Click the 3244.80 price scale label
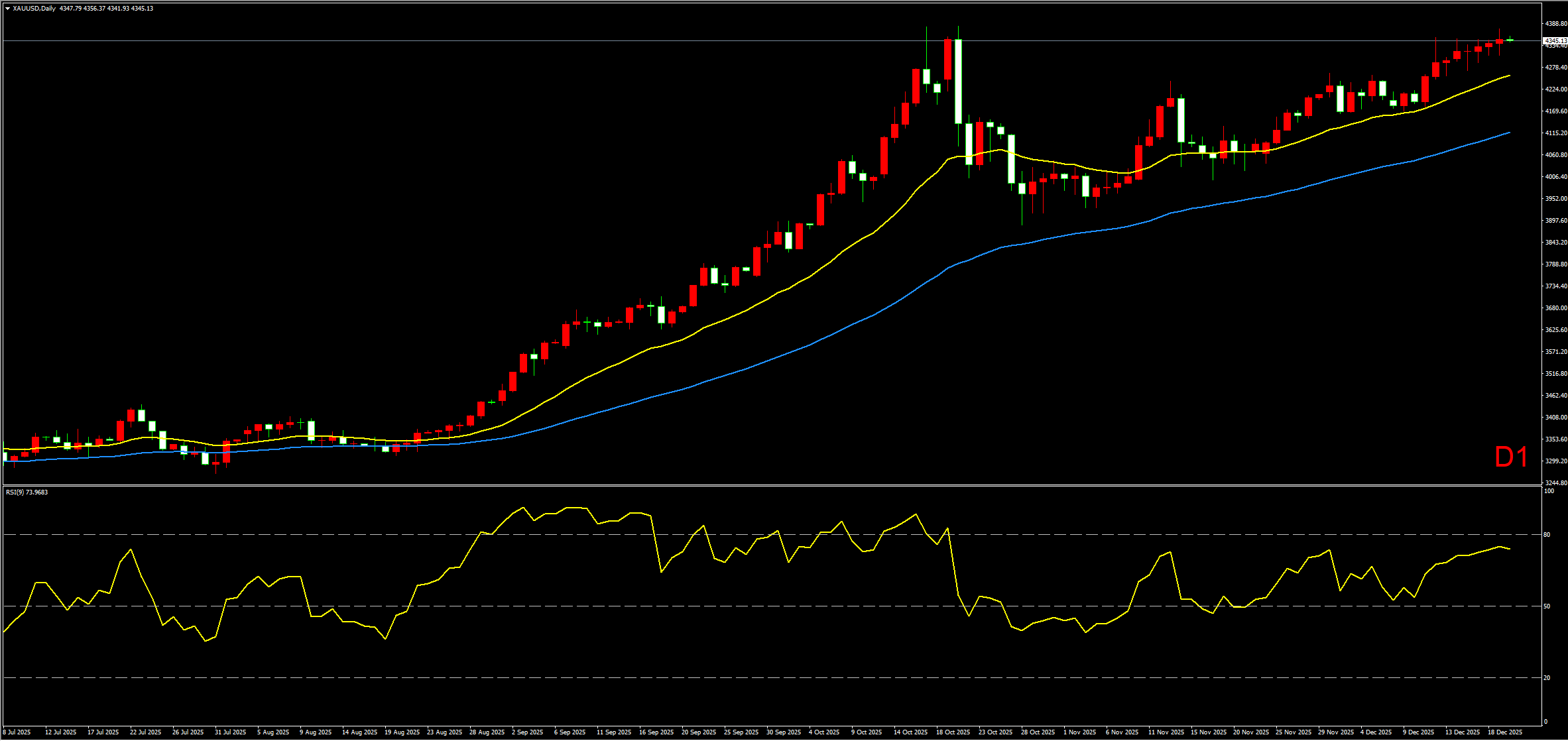The image size is (1568, 741). 1555,483
